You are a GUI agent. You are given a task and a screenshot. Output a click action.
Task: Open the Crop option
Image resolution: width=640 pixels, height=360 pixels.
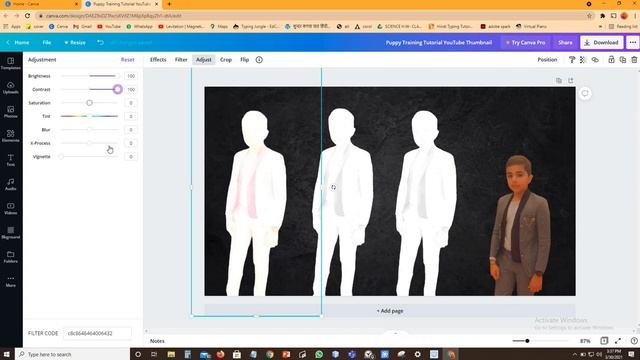pyautogui.click(x=226, y=60)
